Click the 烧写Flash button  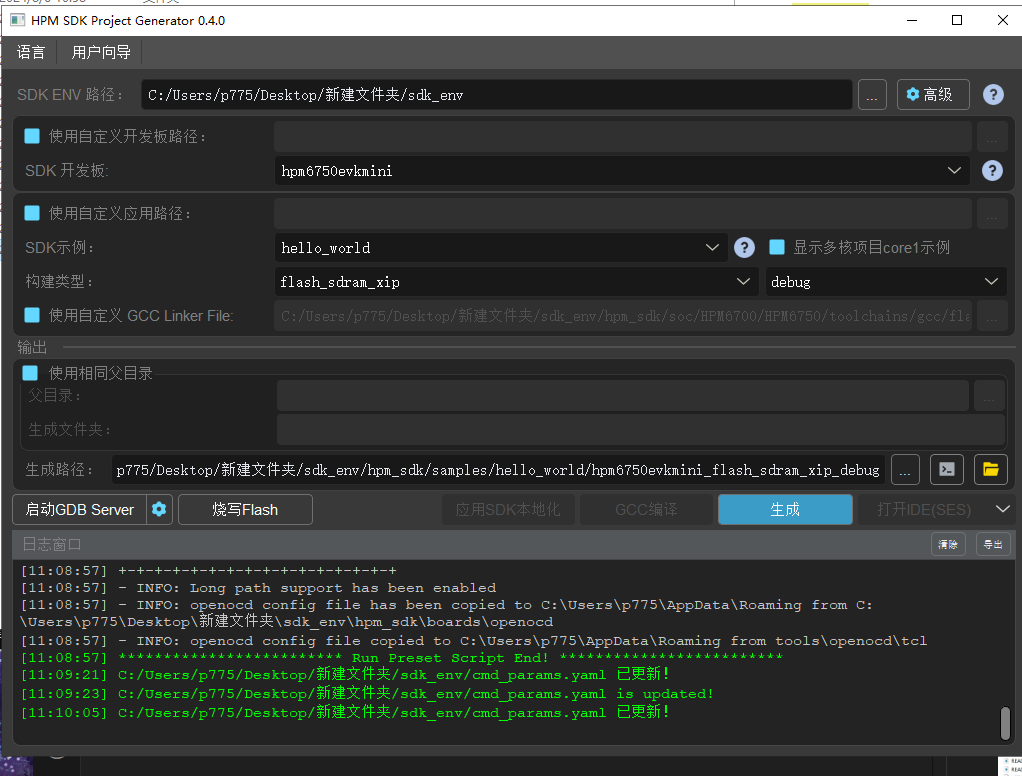pos(245,510)
